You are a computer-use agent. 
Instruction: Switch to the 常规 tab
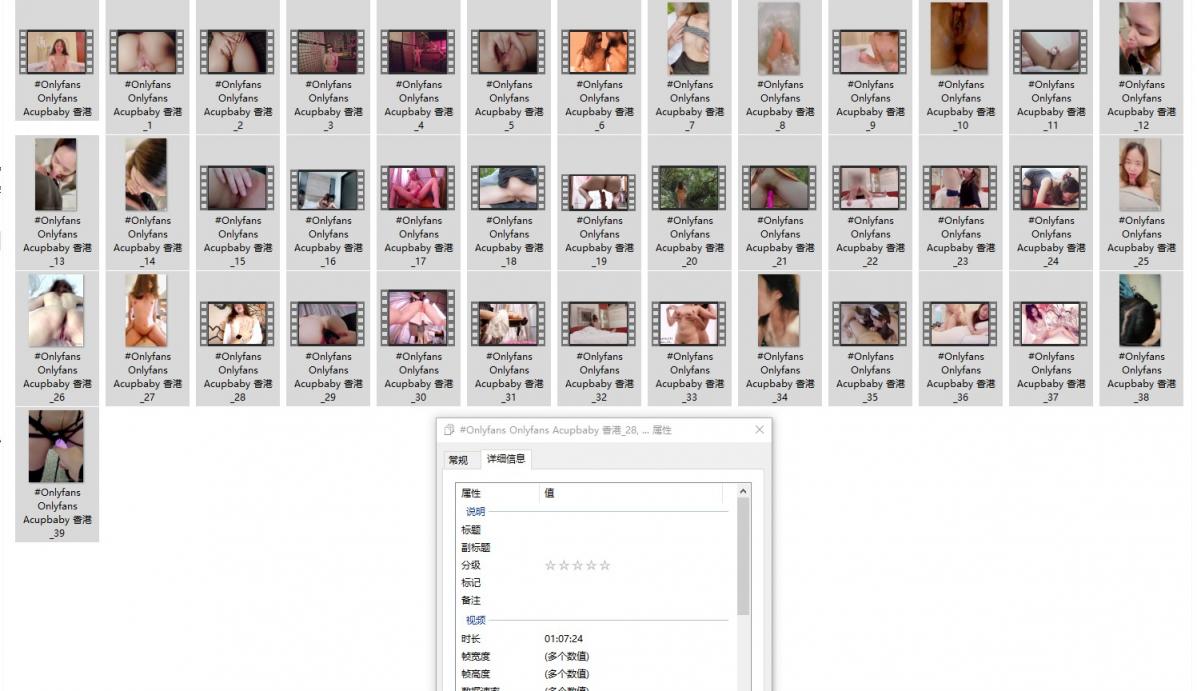click(x=458, y=460)
